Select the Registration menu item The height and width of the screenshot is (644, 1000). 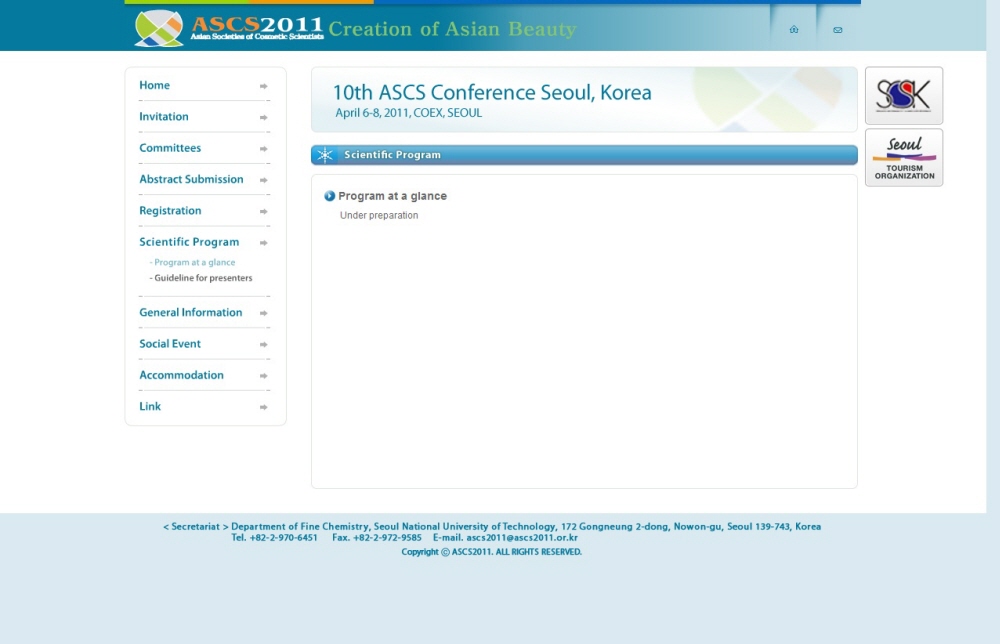(170, 211)
